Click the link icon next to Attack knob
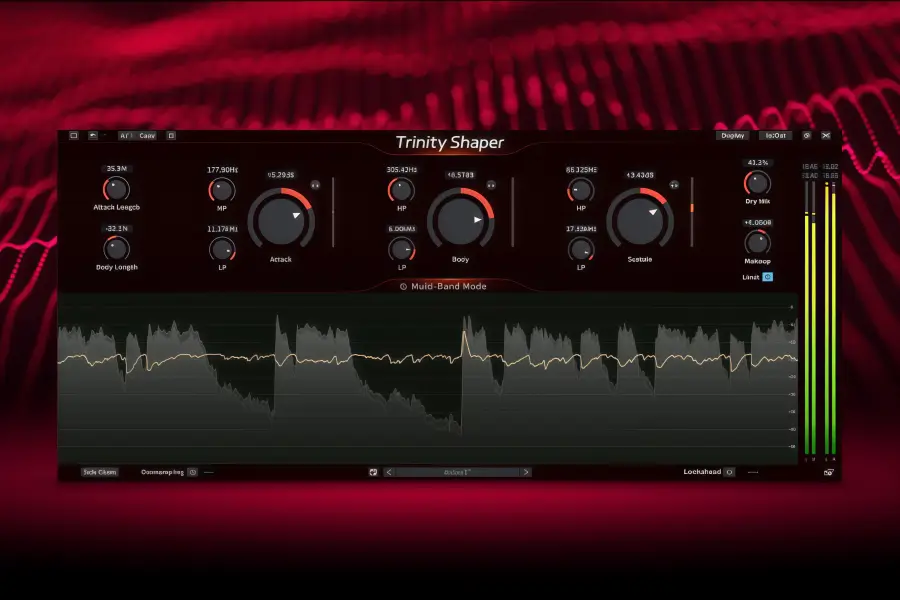900x600 pixels. click(x=316, y=184)
